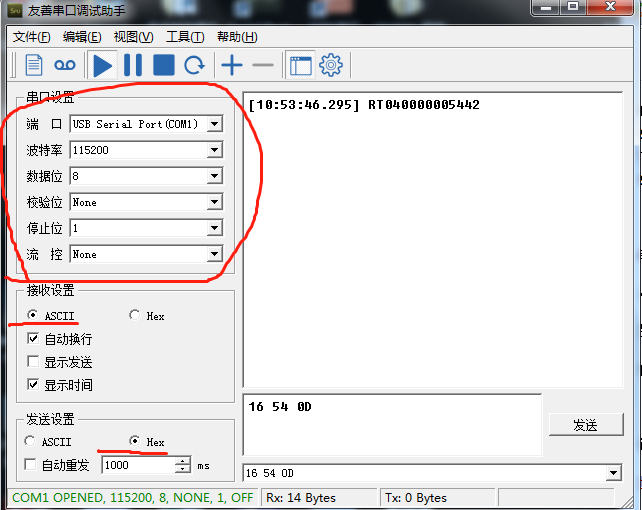642x510 pixels.
Task: Click the tape-style log icon in toolbar
Action: click(x=65, y=66)
